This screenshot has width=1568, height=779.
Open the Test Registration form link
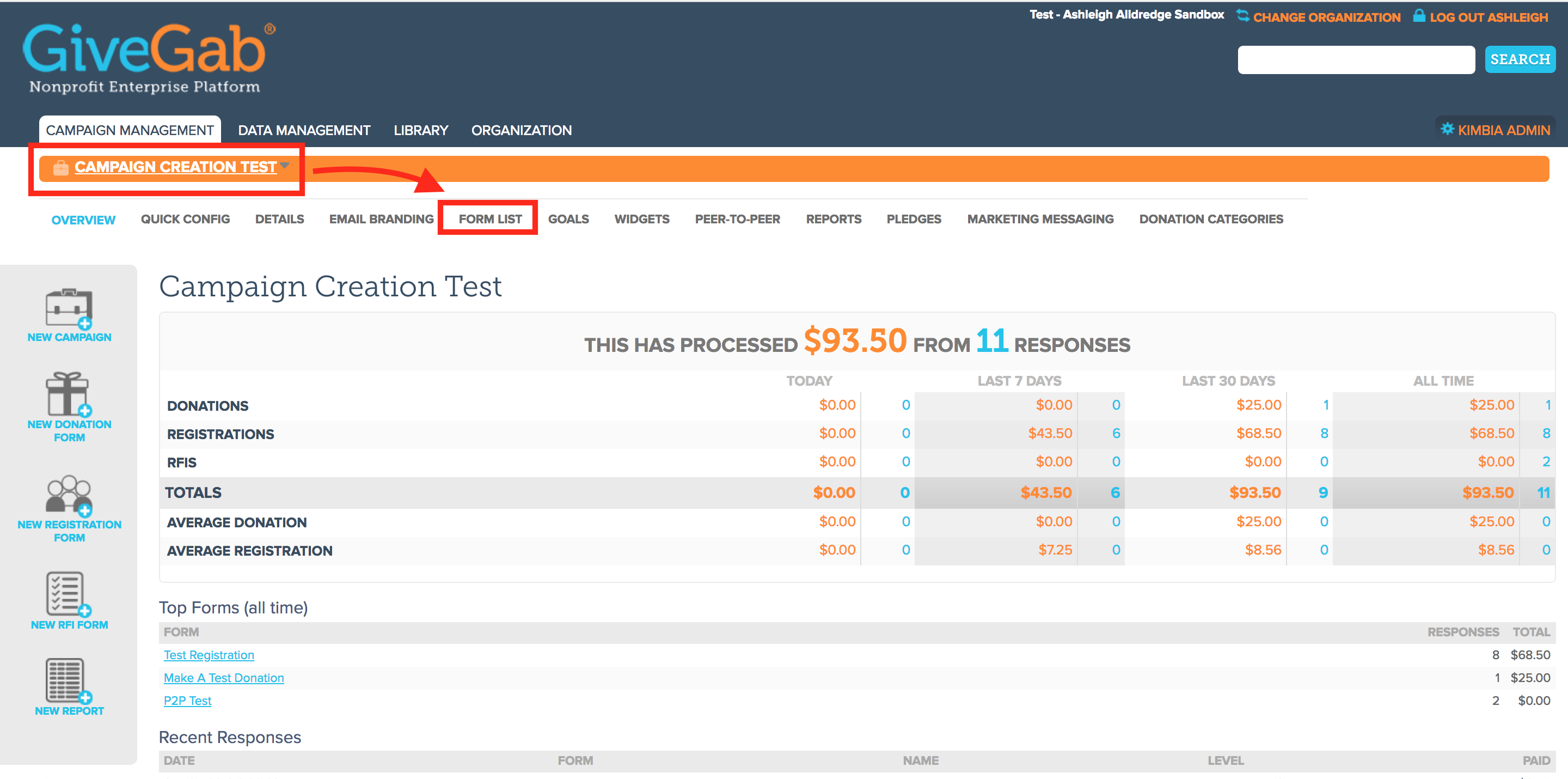(x=209, y=655)
